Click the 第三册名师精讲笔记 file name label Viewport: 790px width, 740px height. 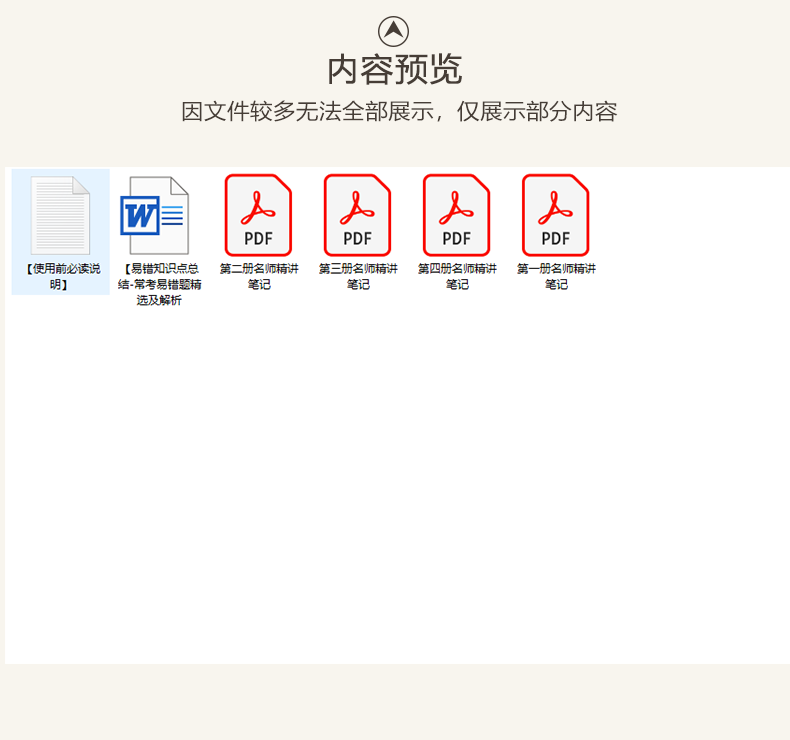coord(358,277)
